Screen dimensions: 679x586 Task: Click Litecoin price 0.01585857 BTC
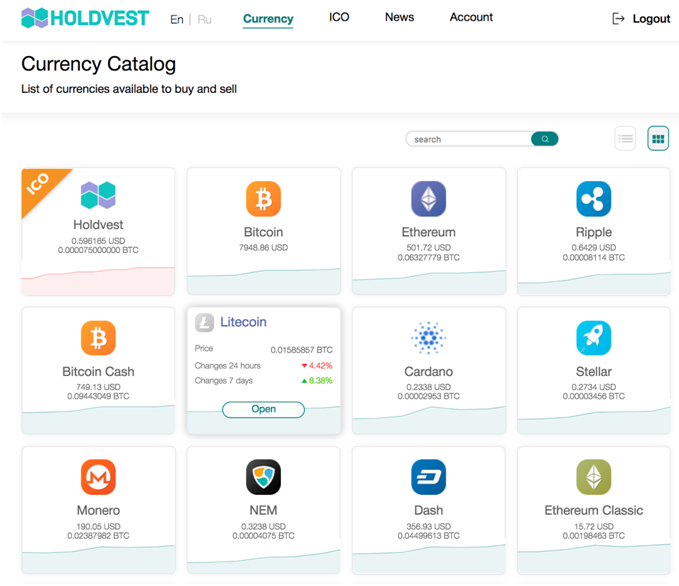(x=301, y=350)
